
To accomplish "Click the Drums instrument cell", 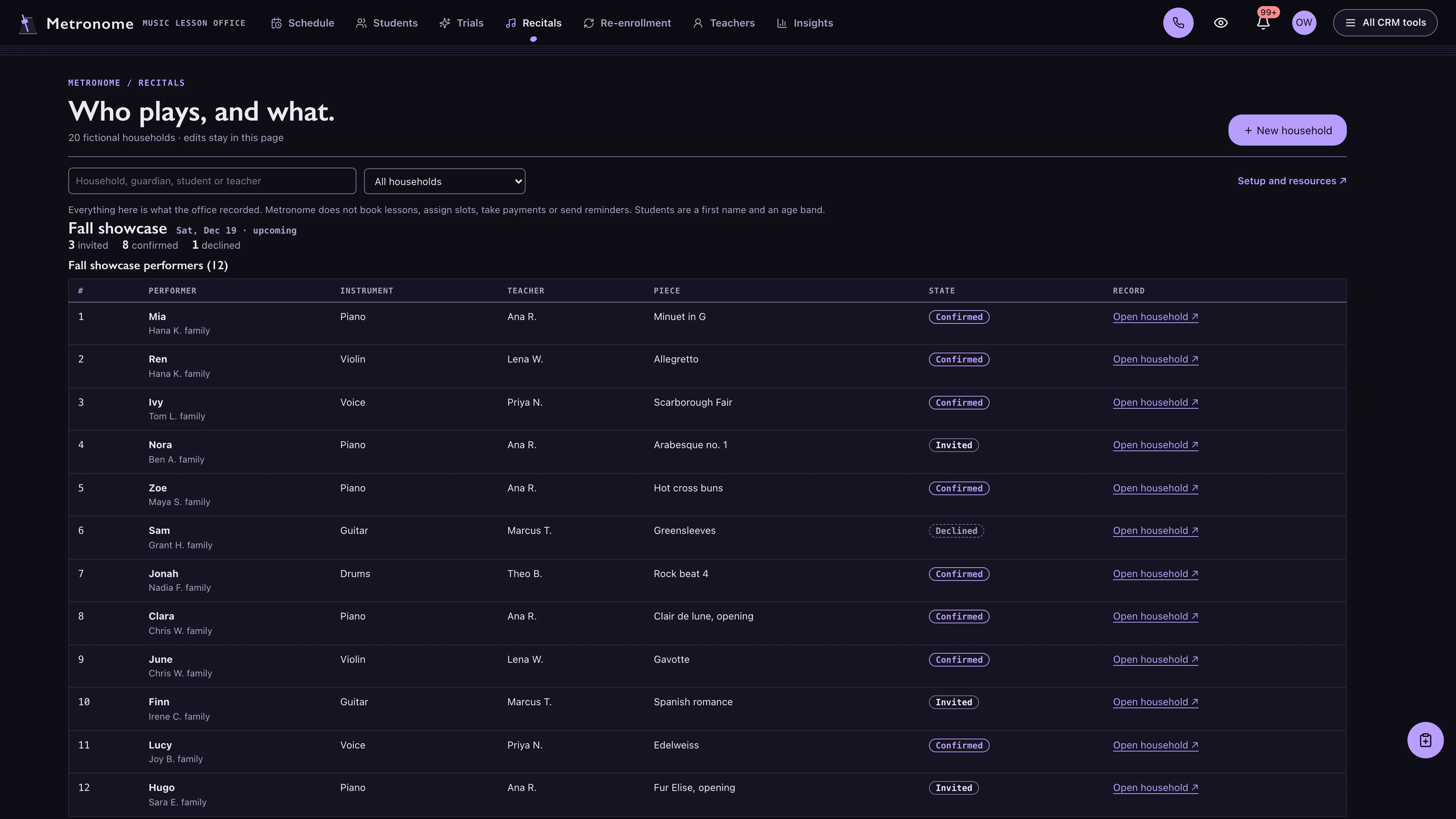I will (x=355, y=574).
